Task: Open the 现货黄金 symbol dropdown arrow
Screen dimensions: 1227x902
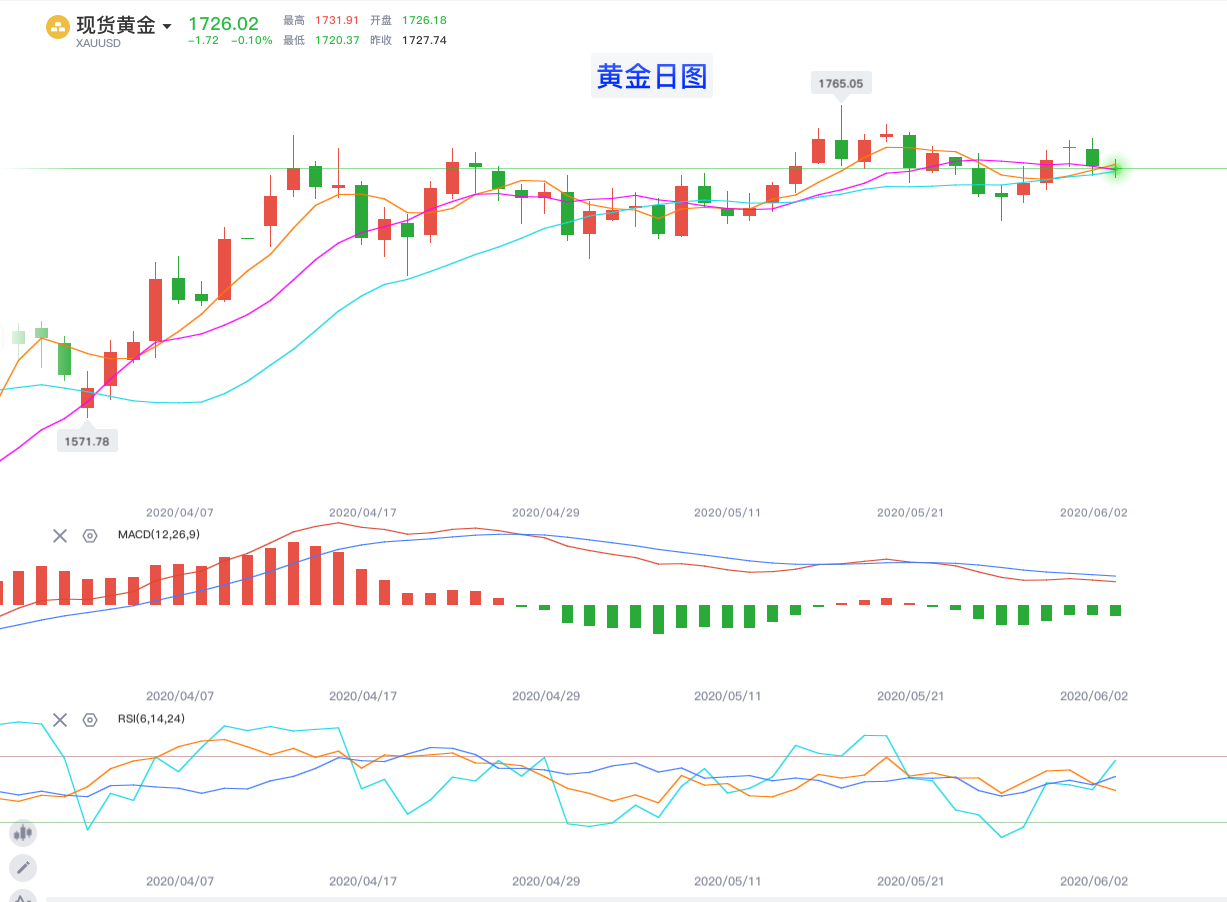Action: coord(167,27)
